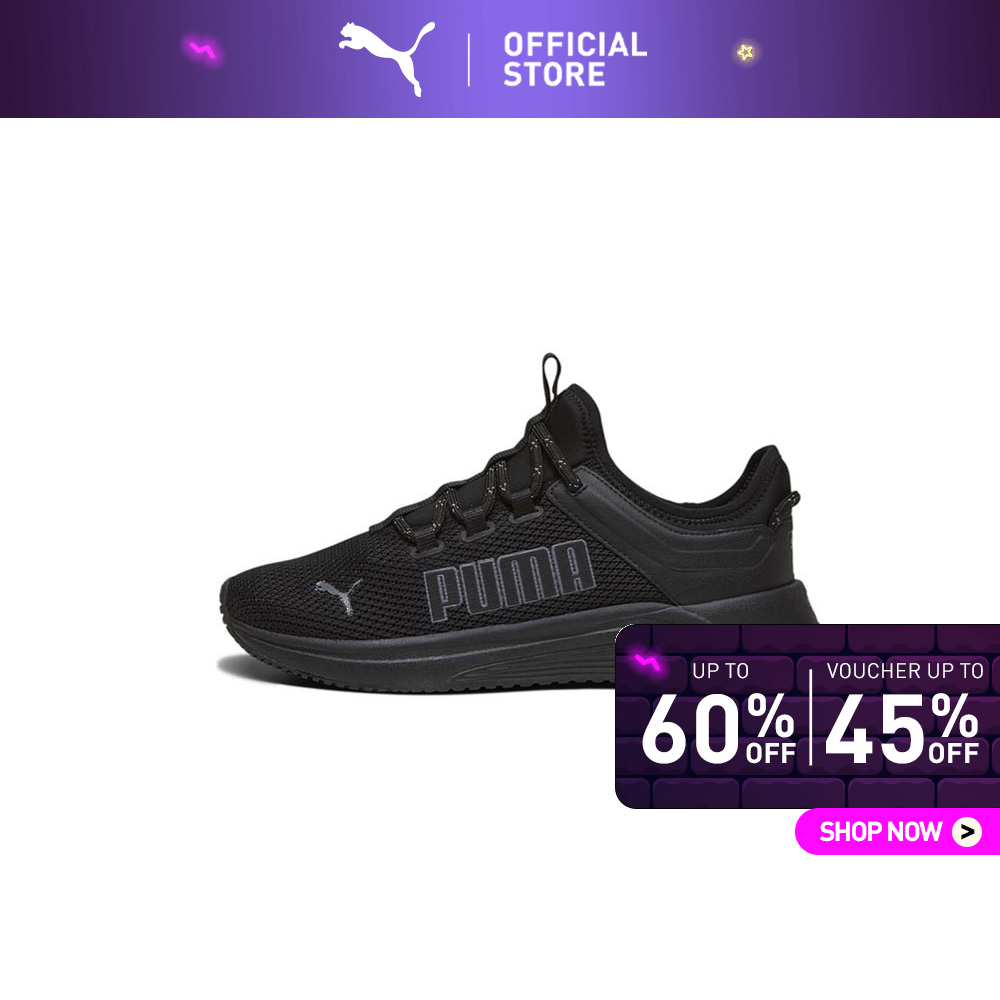Click the PUMA wordmark on the shoe side
The width and height of the screenshot is (1000, 1000).
point(509,580)
